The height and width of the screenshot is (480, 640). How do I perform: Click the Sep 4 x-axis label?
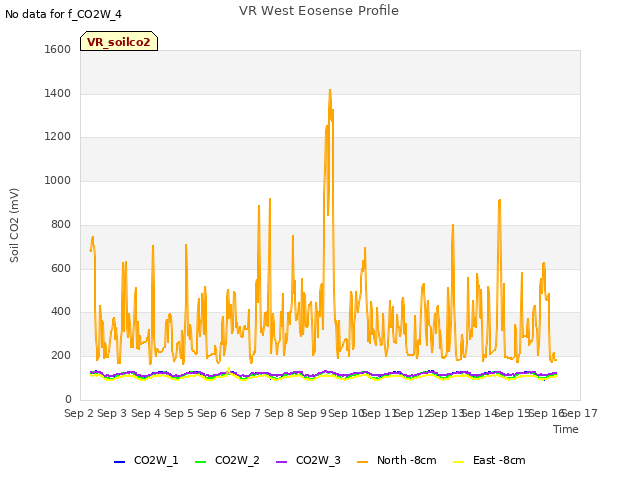146,413
